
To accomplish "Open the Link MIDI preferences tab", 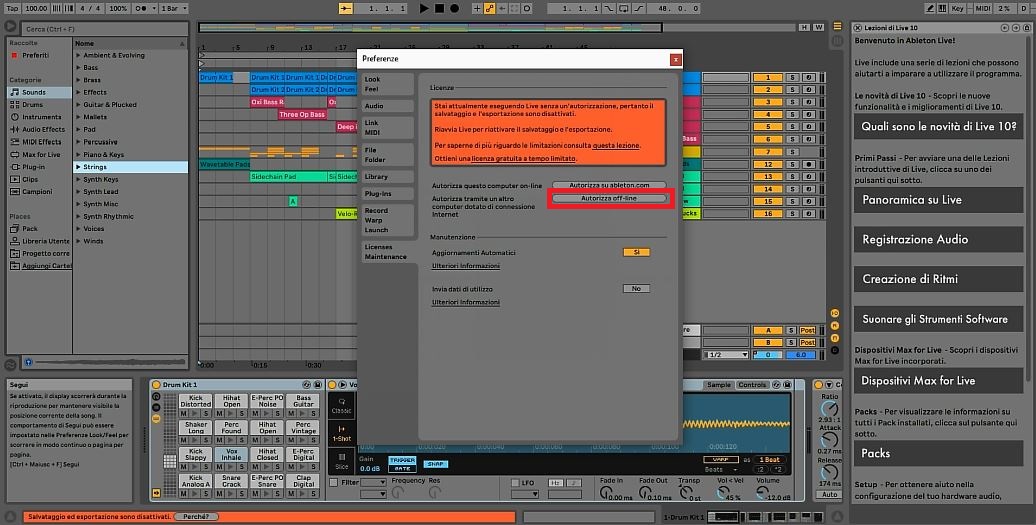I will pos(388,127).
